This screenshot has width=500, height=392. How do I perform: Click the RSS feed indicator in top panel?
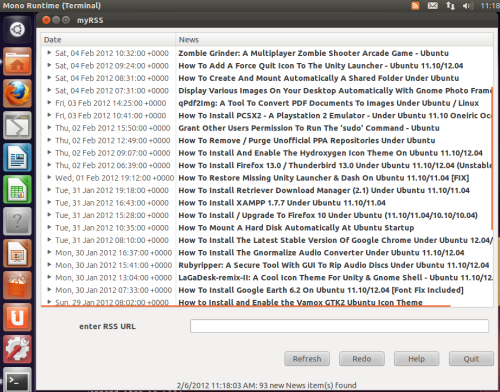tap(415, 5)
